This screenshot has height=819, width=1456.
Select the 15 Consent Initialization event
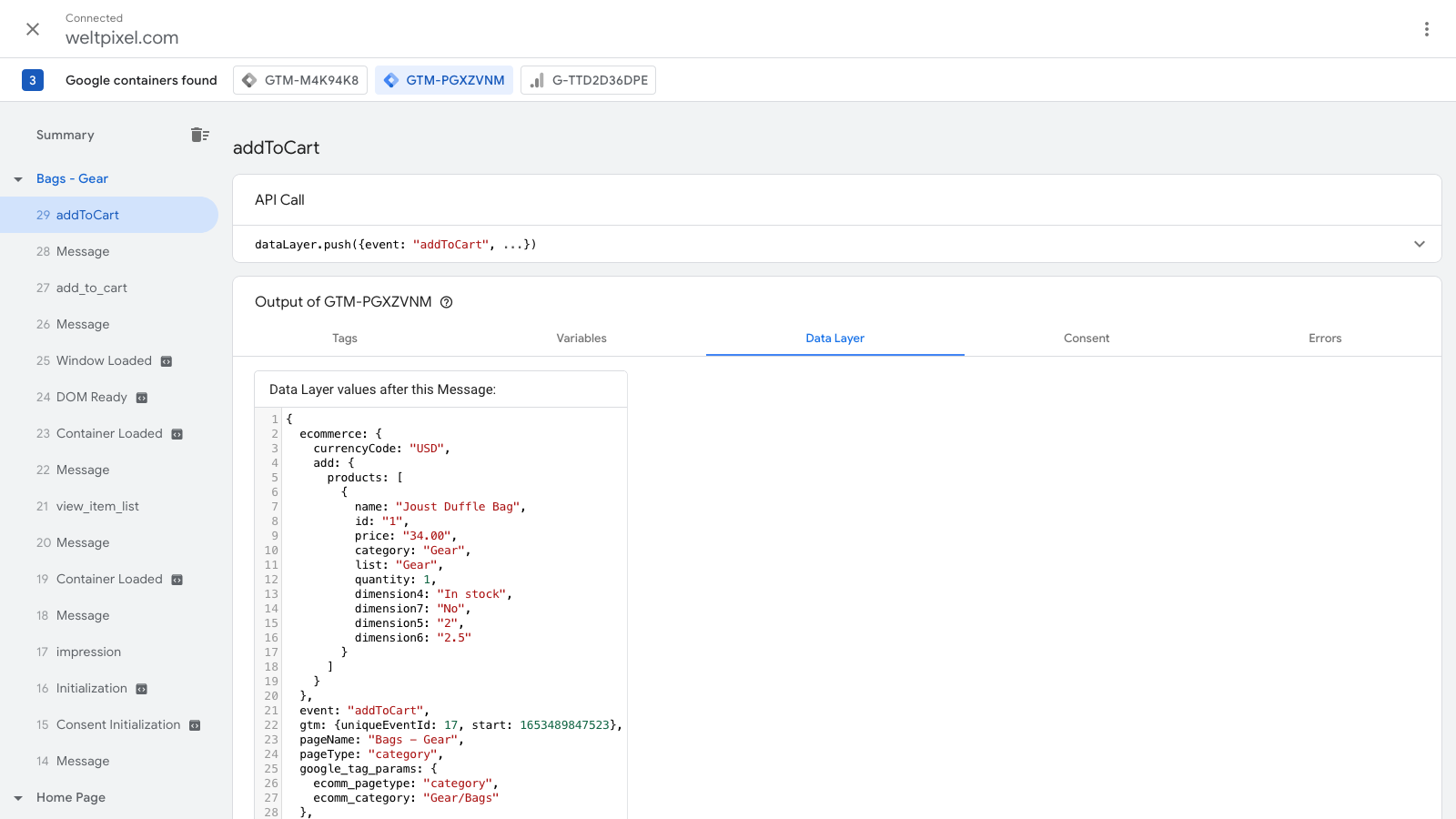(109, 724)
